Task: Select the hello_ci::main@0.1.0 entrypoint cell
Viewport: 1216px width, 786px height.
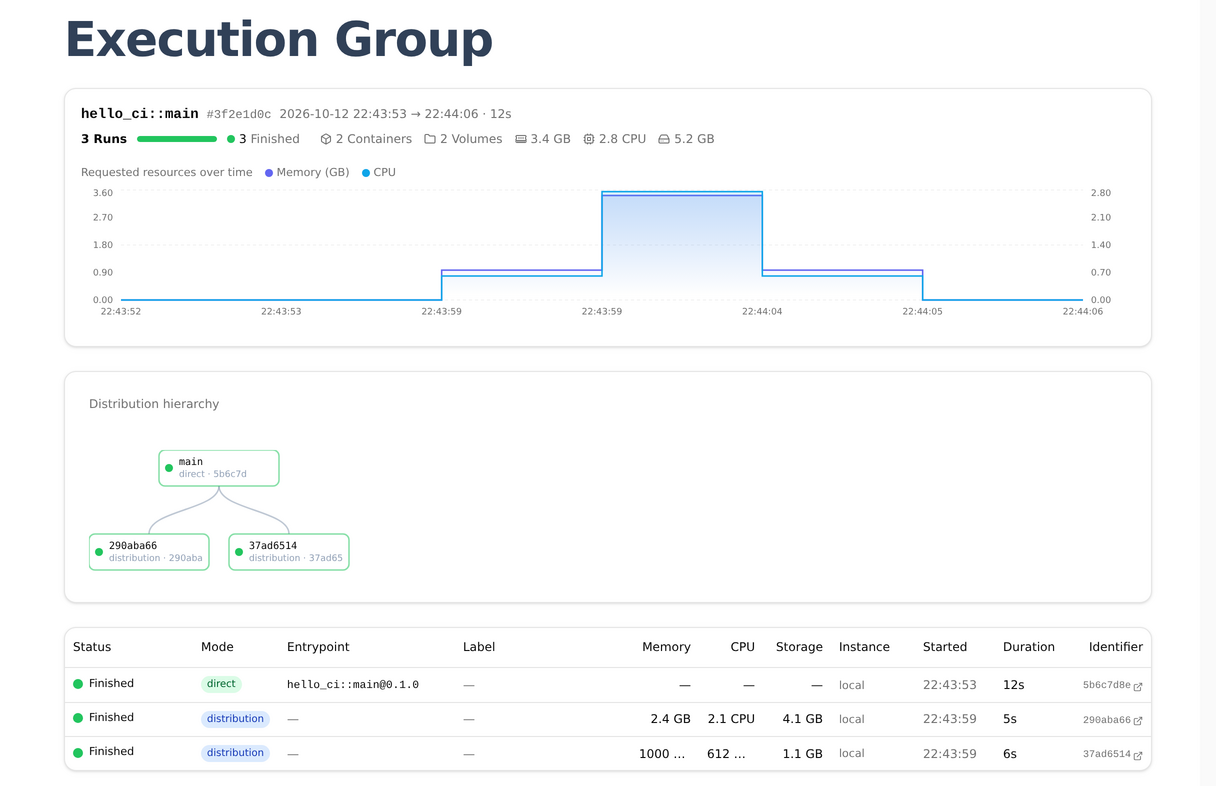Action: (353, 685)
